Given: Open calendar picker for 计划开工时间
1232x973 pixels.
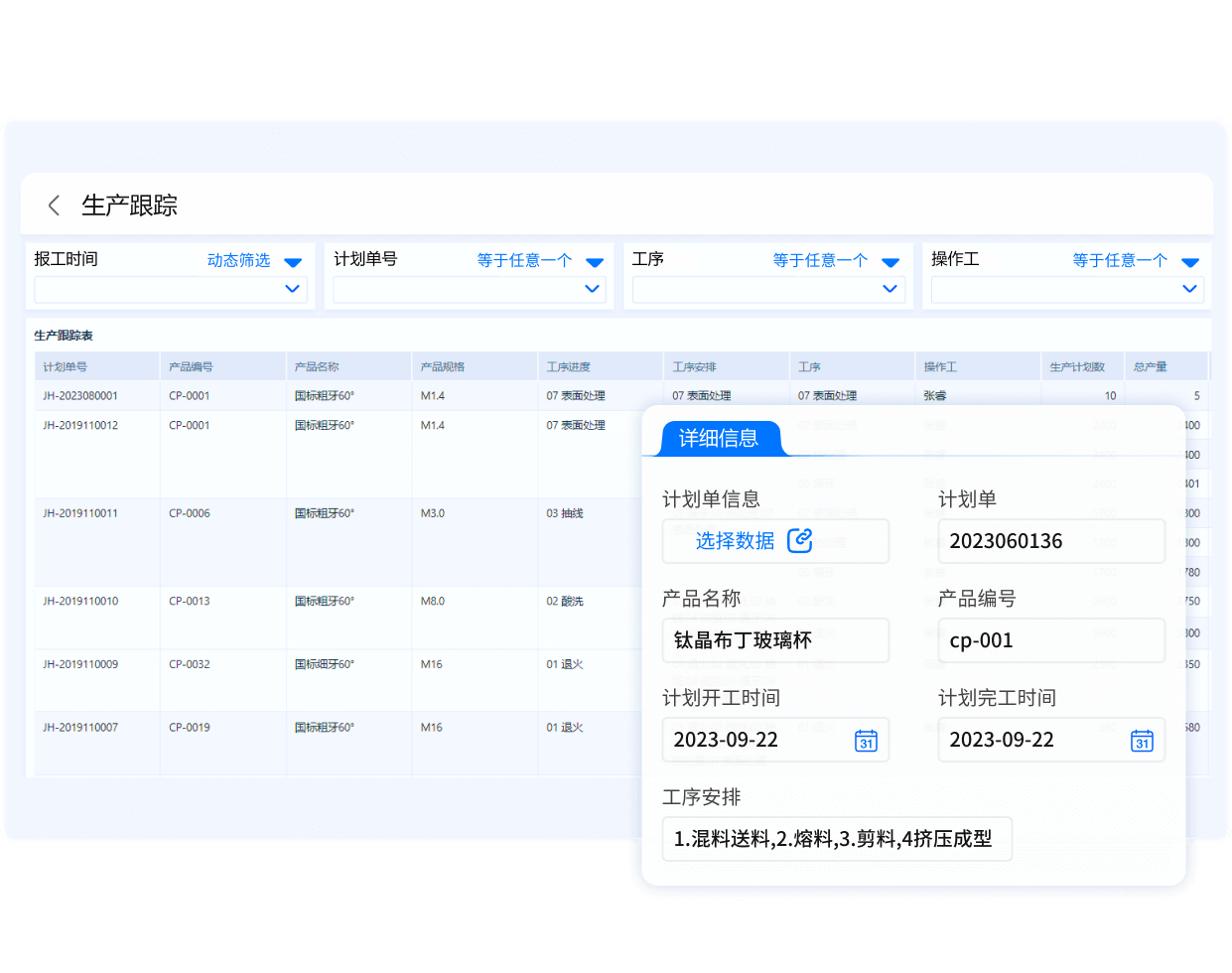Looking at the screenshot, I should tap(866, 741).
